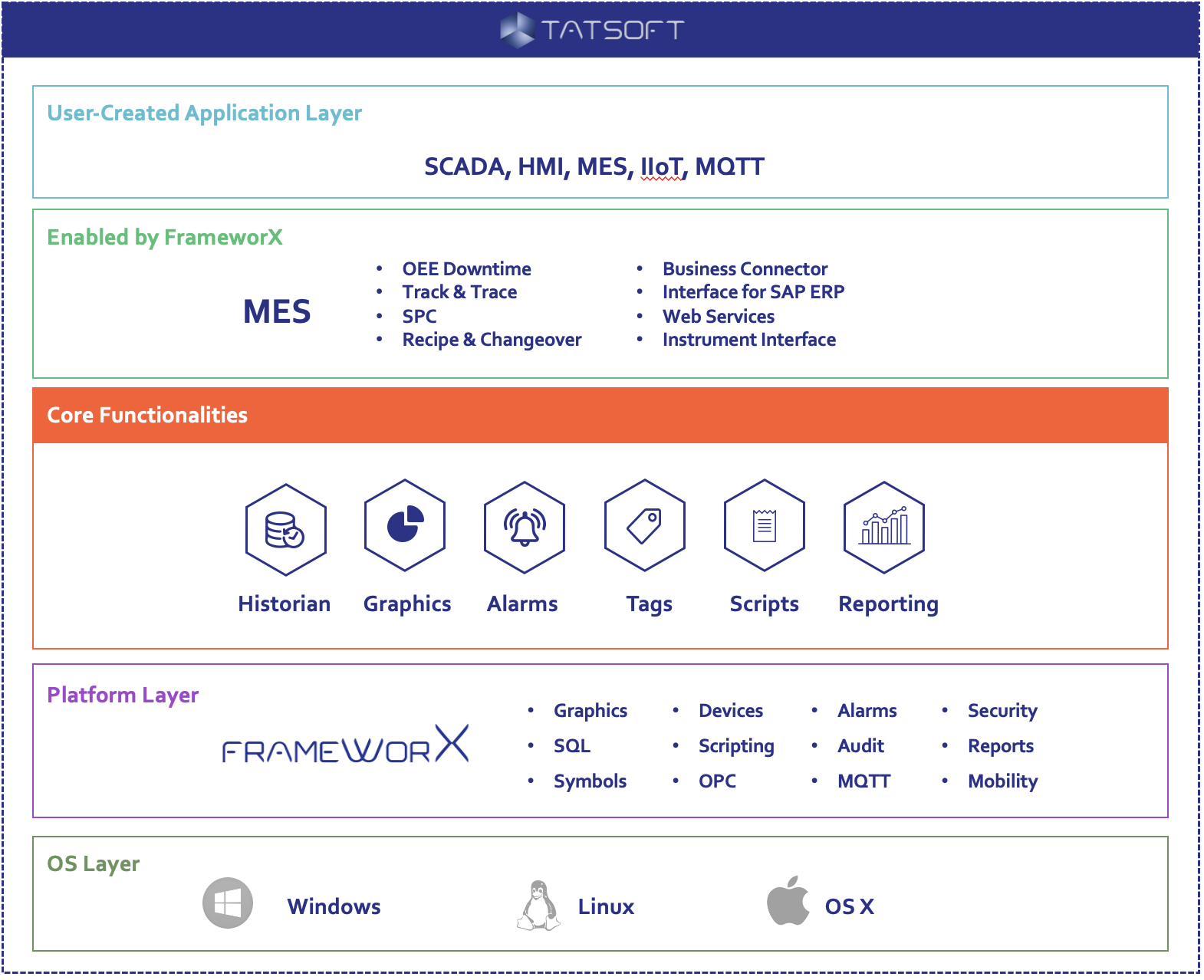The height and width of the screenshot is (980, 1204).
Task: Click Security in the Platform Layer list
Action: tap(1002, 711)
